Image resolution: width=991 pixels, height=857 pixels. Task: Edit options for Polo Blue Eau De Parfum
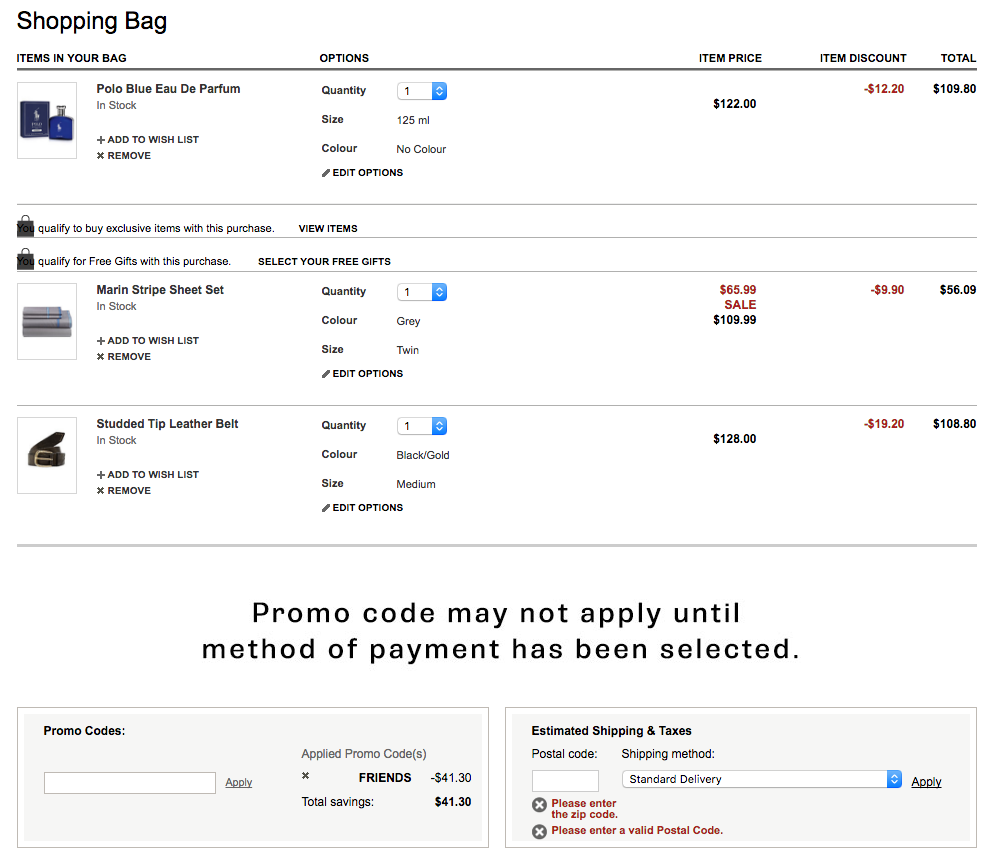point(362,173)
